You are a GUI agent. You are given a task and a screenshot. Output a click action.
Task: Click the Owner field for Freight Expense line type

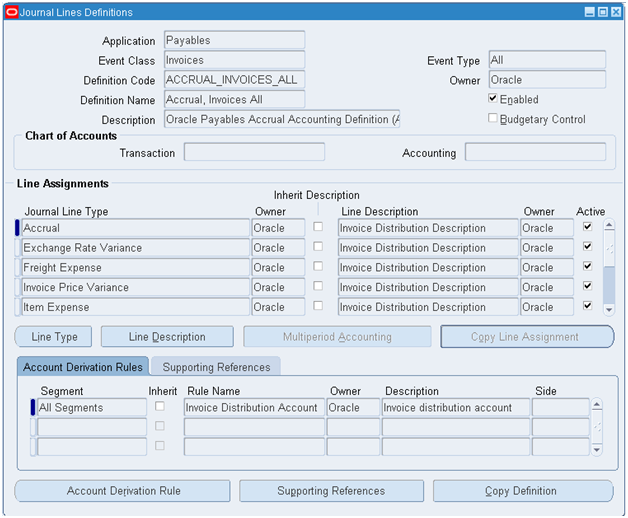tap(278, 267)
